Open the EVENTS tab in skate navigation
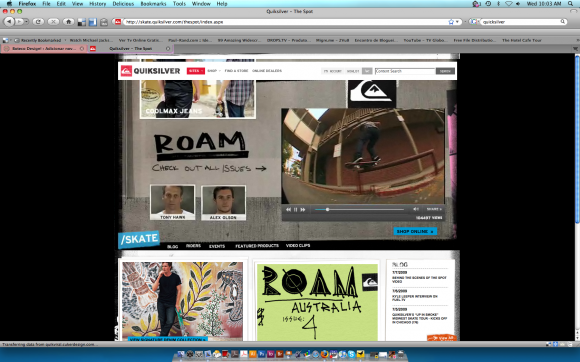This screenshot has height=362, width=580. [217, 246]
